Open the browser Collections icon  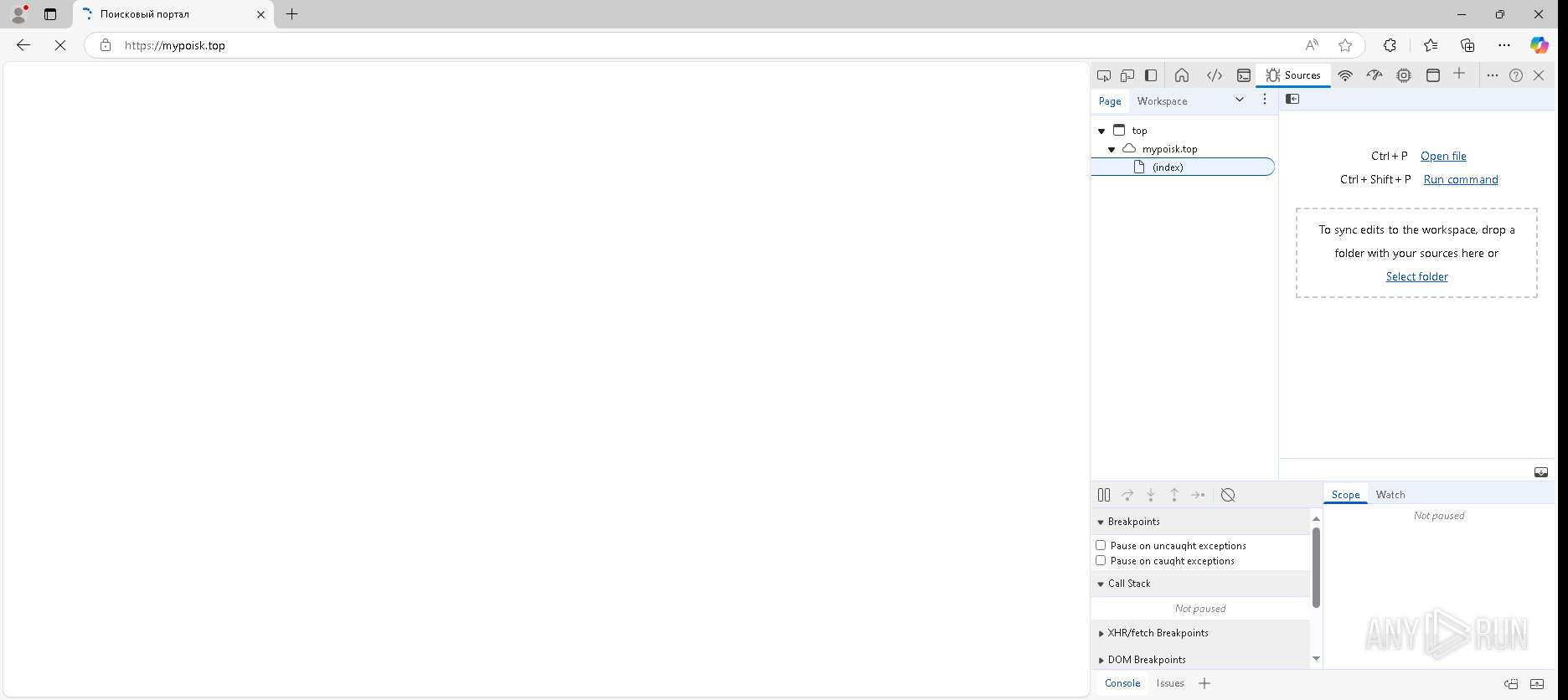(x=1467, y=45)
